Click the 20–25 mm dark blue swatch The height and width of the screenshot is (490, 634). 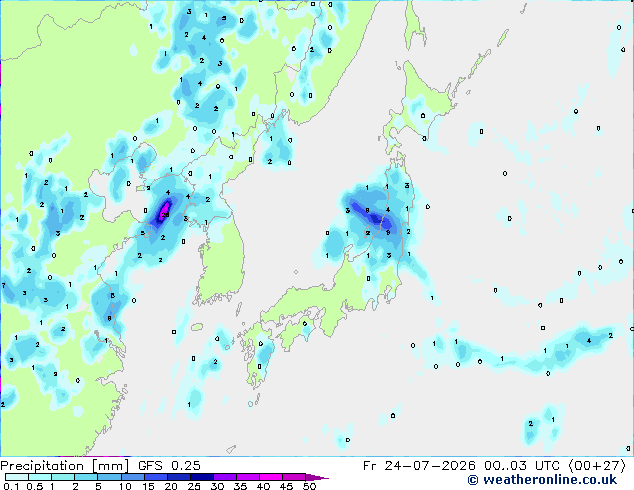[x=178, y=477]
